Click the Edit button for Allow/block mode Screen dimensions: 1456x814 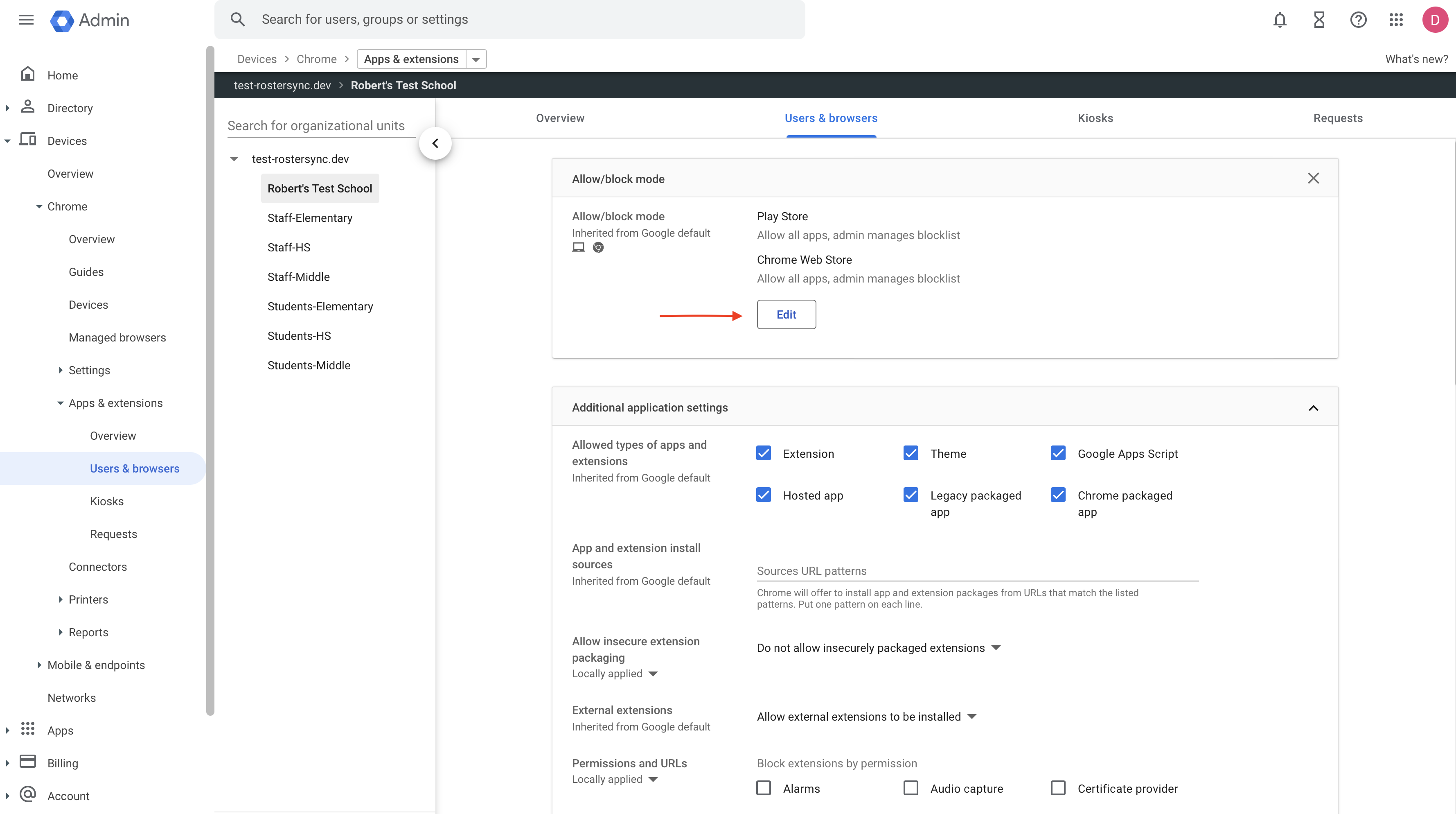(x=786, y=314)
